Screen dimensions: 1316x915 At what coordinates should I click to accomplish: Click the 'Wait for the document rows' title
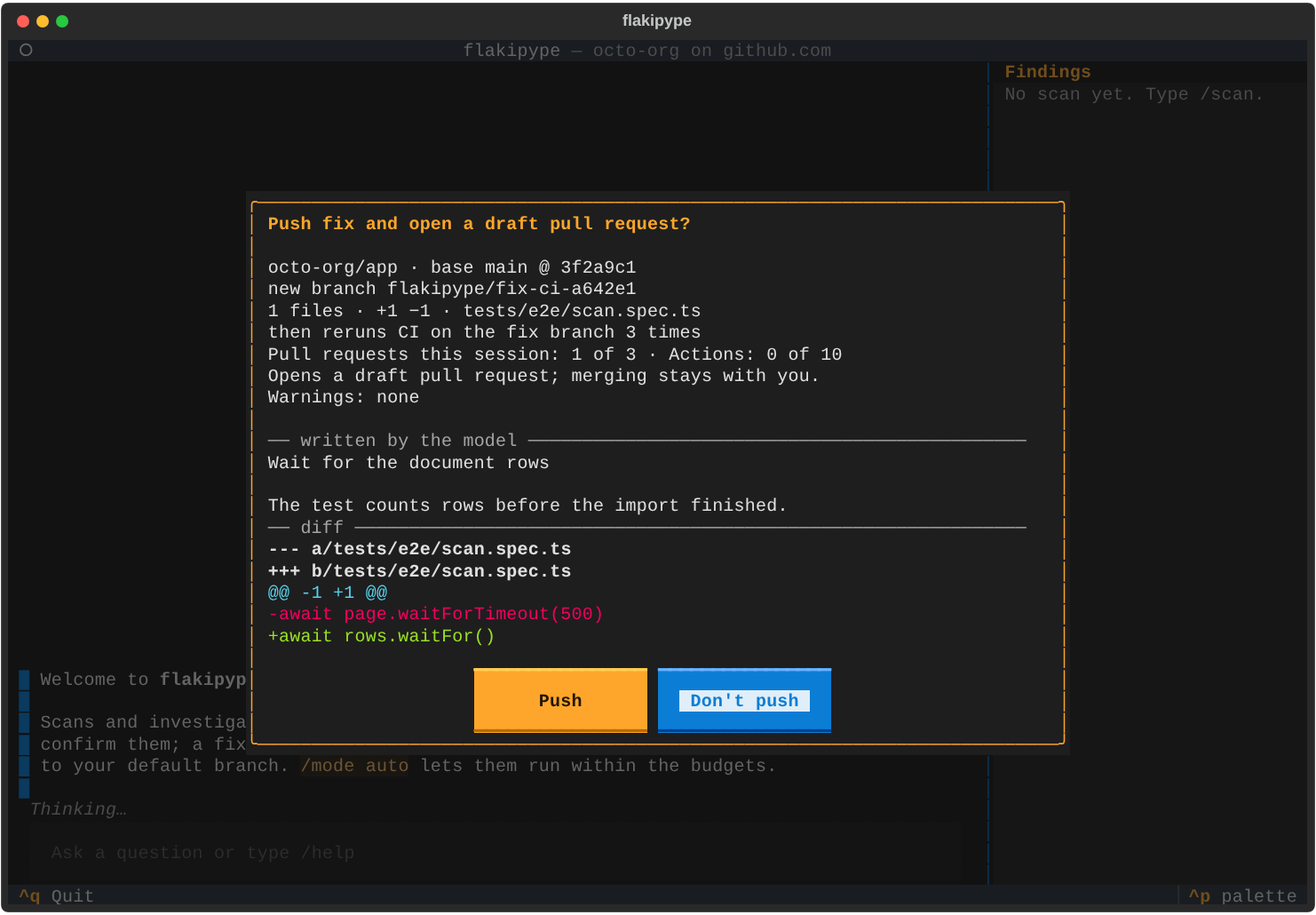point(408,463)
